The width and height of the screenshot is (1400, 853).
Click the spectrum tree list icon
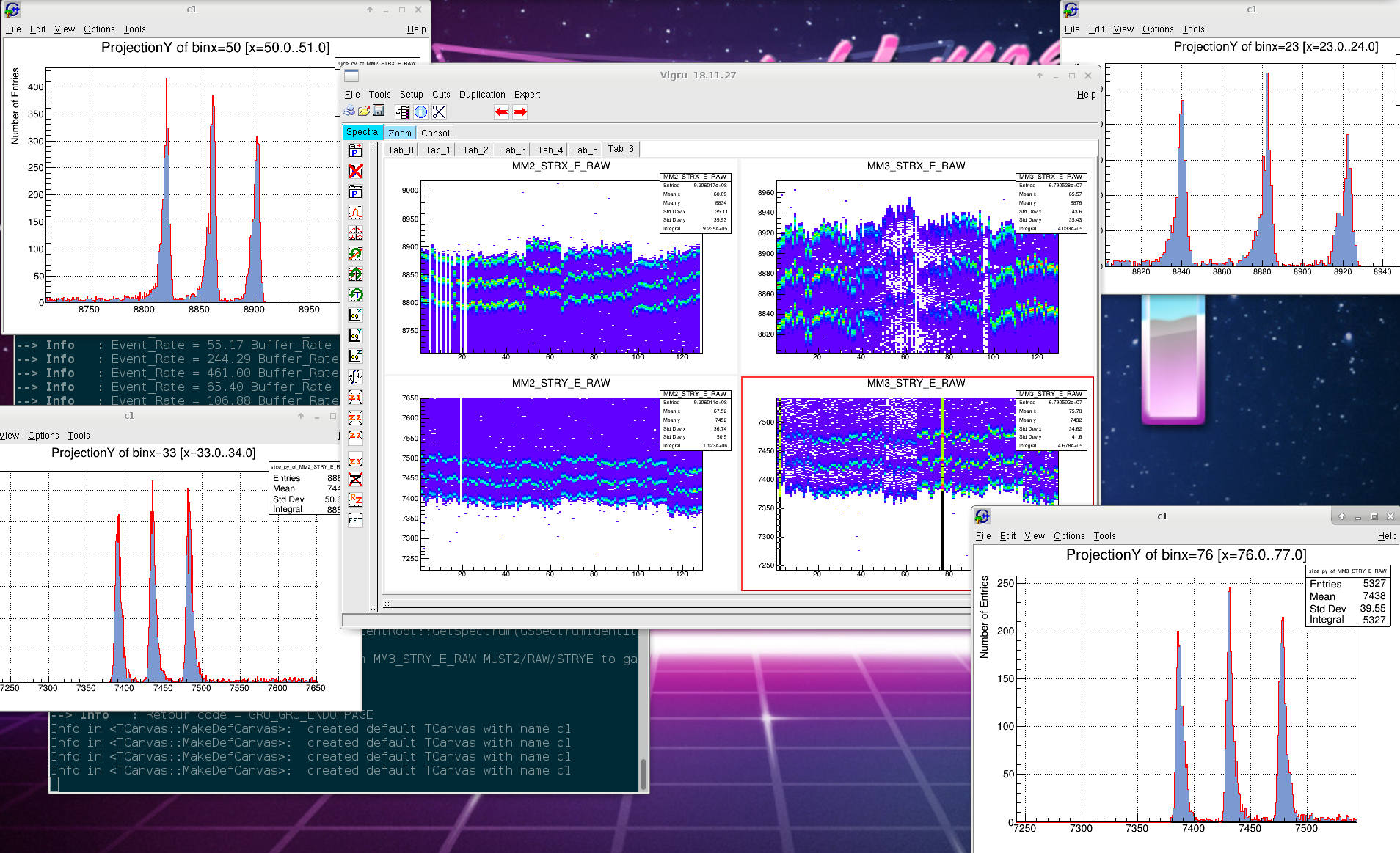click(x=402, y=111)
